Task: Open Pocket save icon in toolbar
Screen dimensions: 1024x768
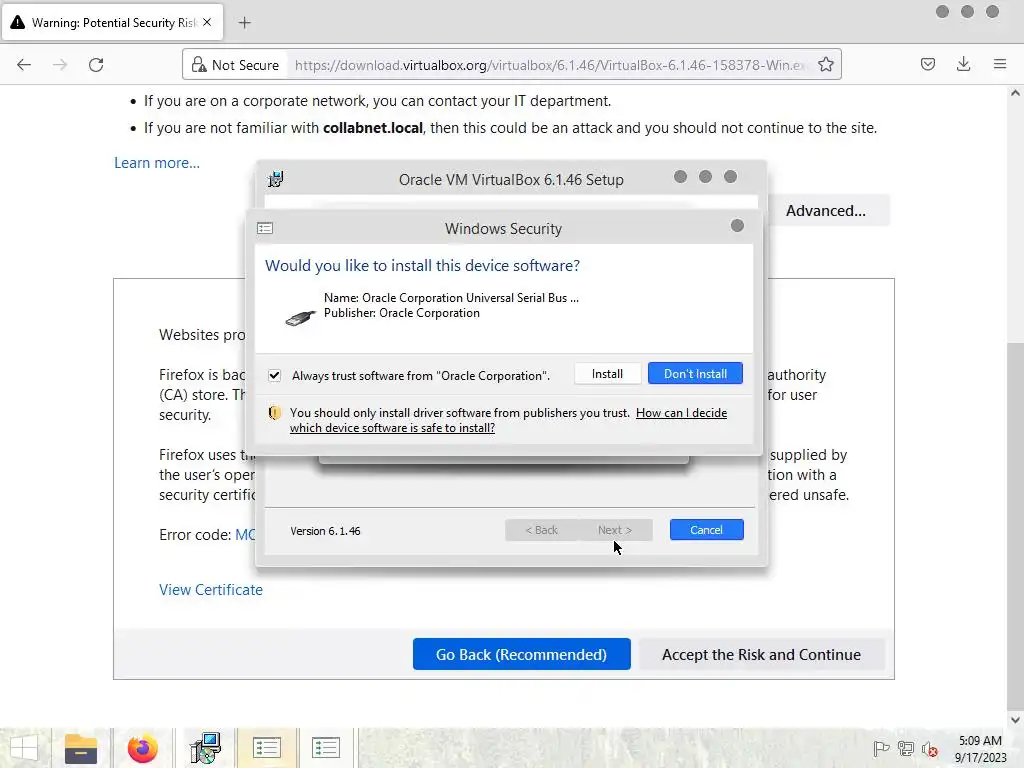Action: tap(927, 64)
